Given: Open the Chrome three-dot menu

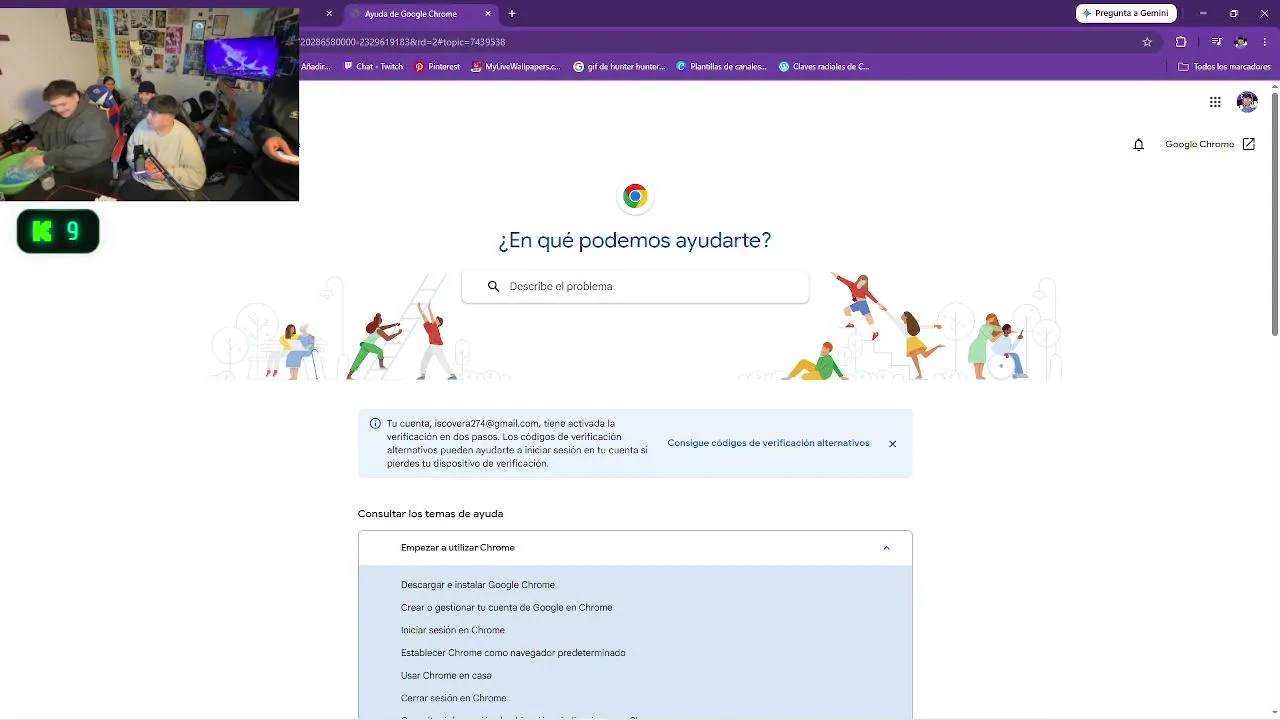Looking at the screenshot, I should click(1265, 42).
